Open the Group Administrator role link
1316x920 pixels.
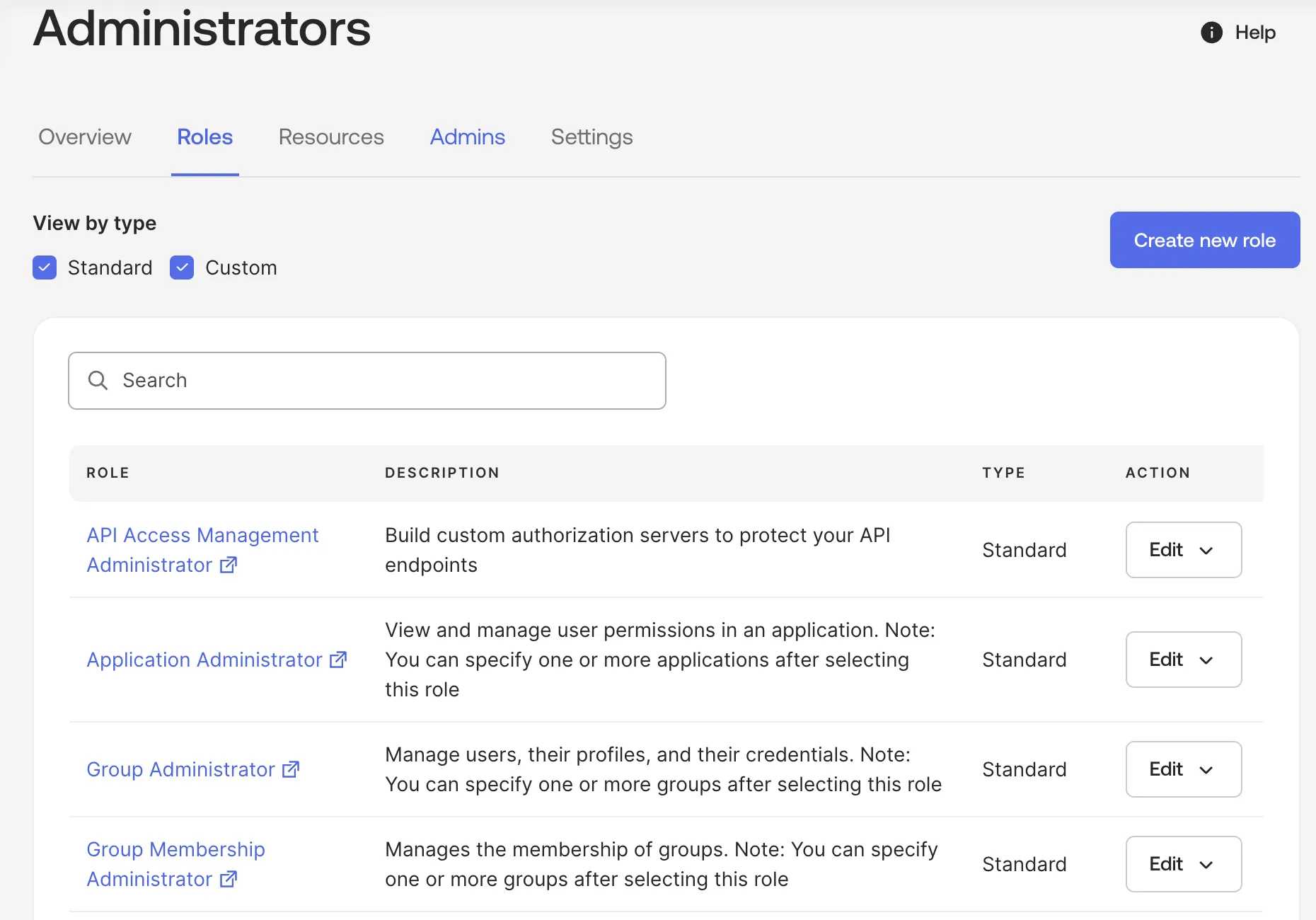tap(180, 769)
